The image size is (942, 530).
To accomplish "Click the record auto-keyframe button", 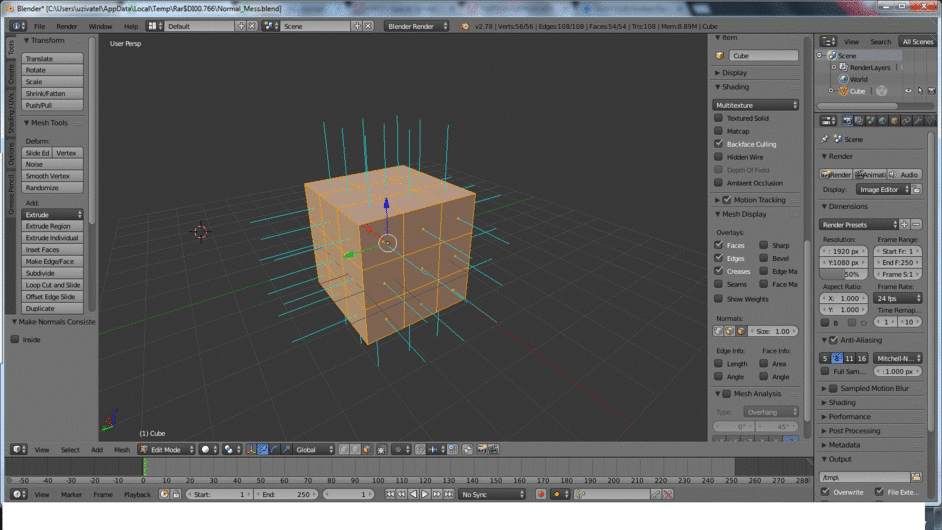I will (541, 494).
